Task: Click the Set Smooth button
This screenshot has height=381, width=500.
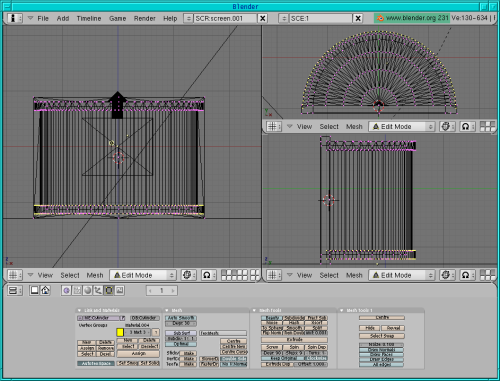Action: tap(128, 363)
